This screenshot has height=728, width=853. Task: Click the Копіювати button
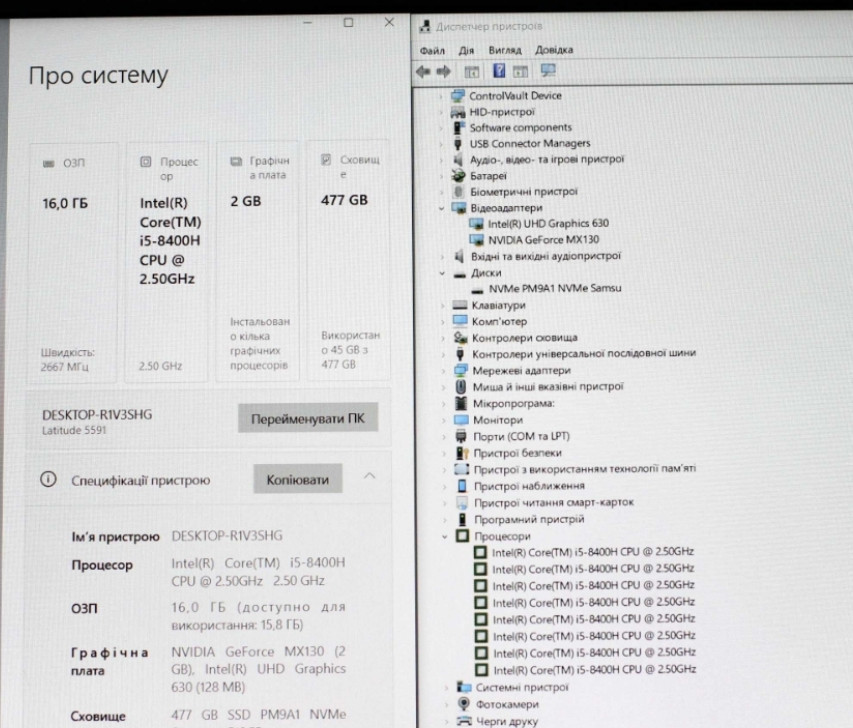[297, 480]
